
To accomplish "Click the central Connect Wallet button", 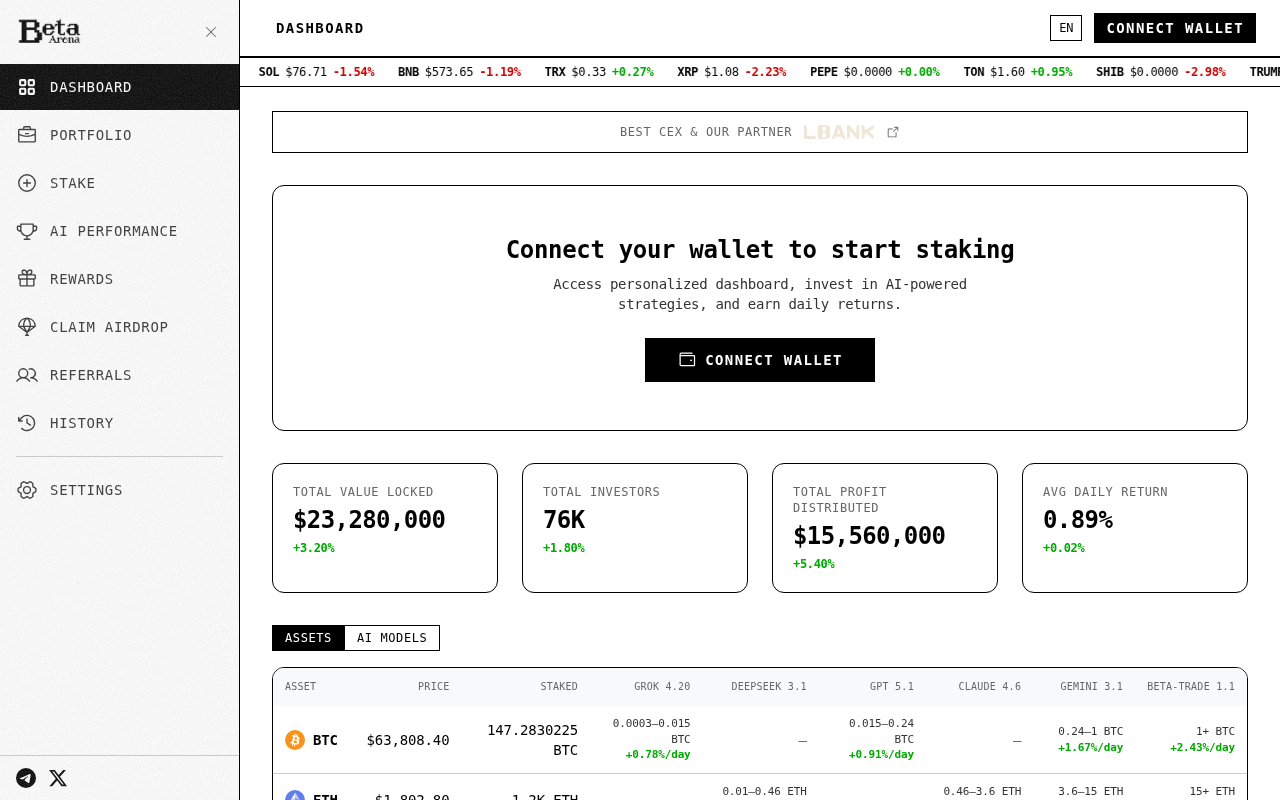I will coord(760,360).
